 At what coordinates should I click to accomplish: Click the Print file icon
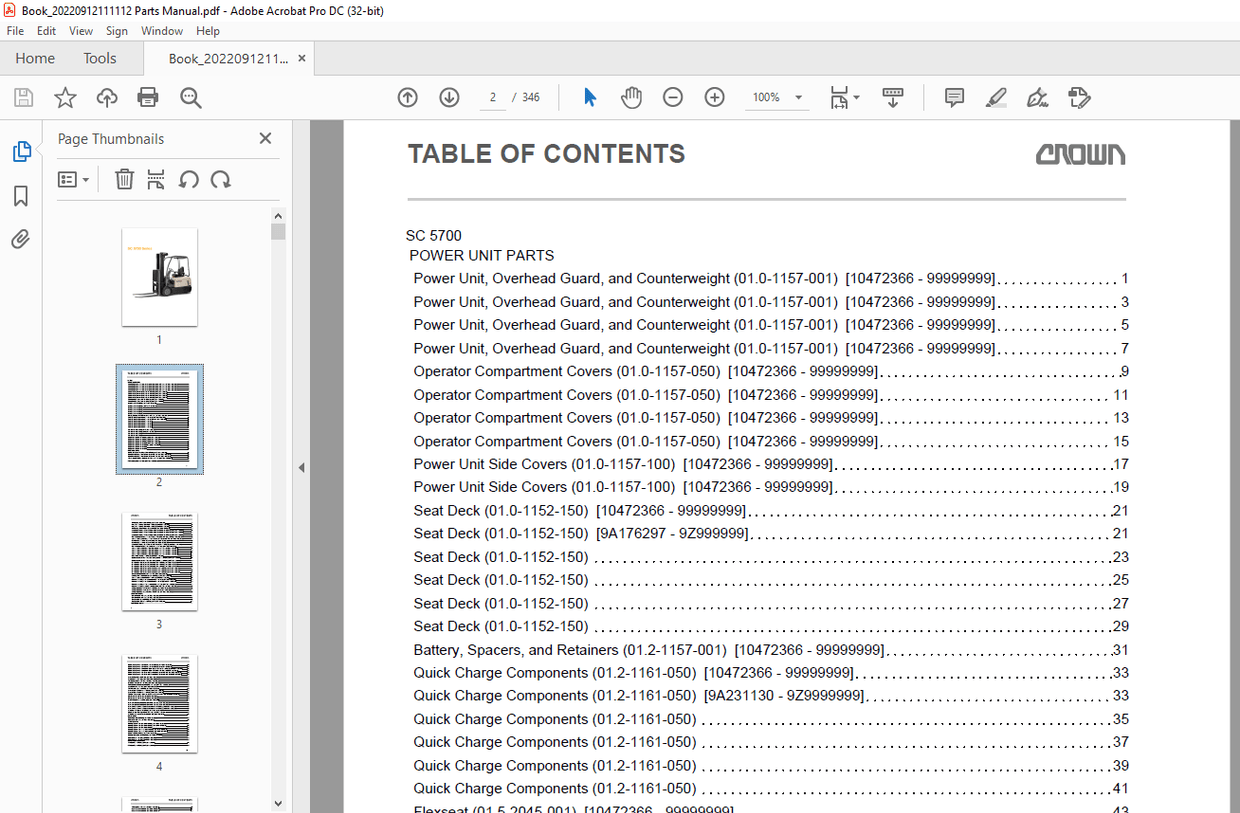pos(148,97)
